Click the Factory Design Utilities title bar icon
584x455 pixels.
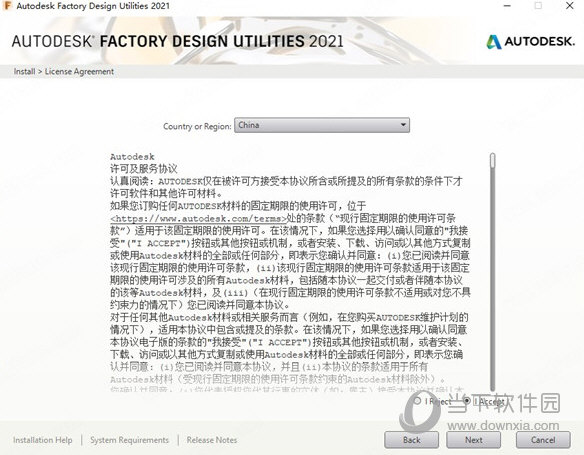pos(7,6)
